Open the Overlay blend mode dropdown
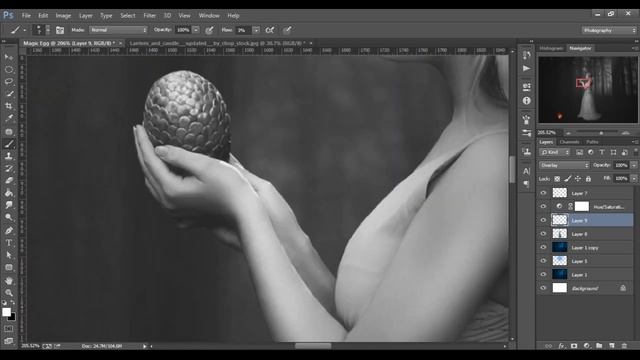Viewport: 640px width, 360px height. click(x=564, y=165)
